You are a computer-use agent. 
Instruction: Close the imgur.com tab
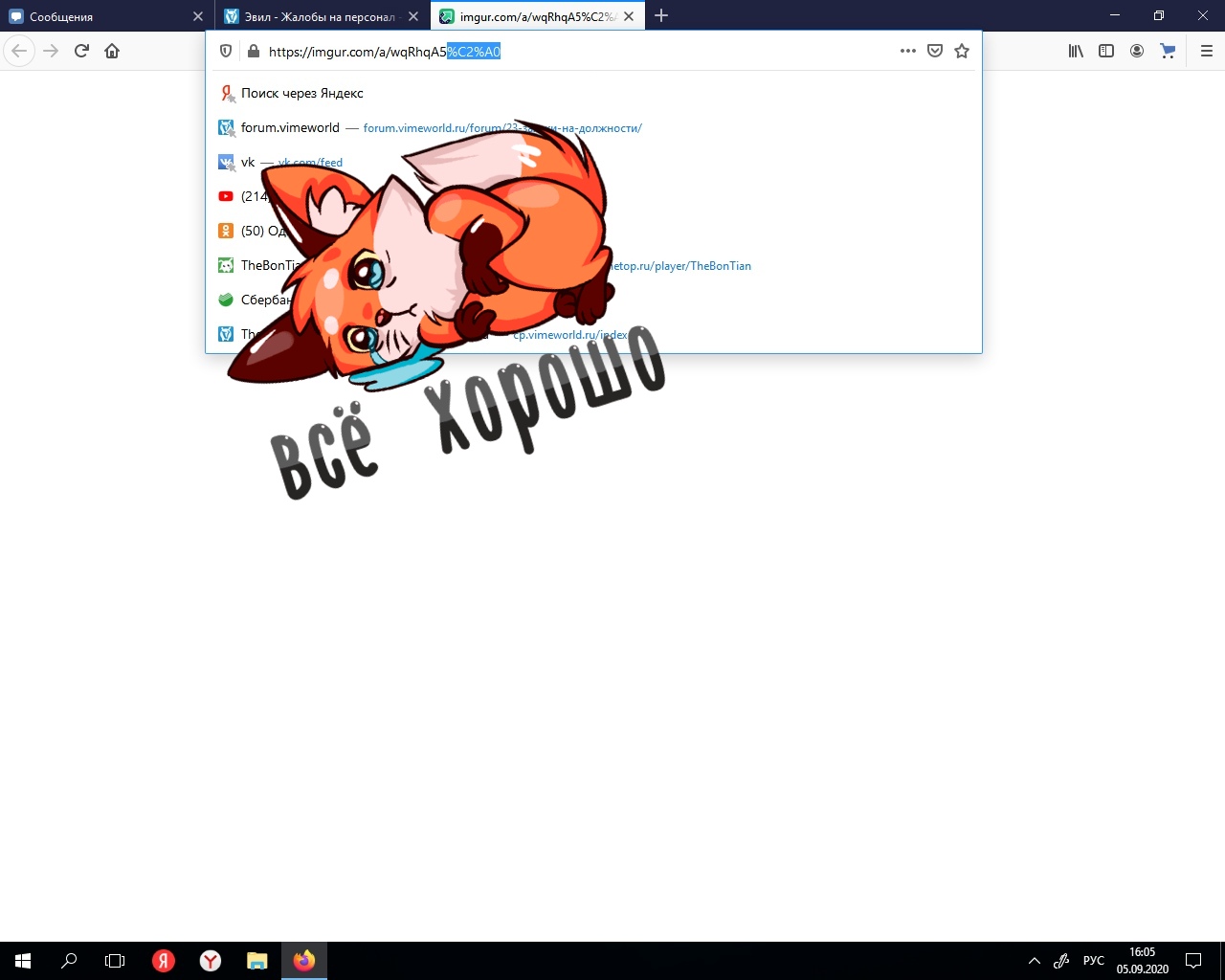[629, 16]
